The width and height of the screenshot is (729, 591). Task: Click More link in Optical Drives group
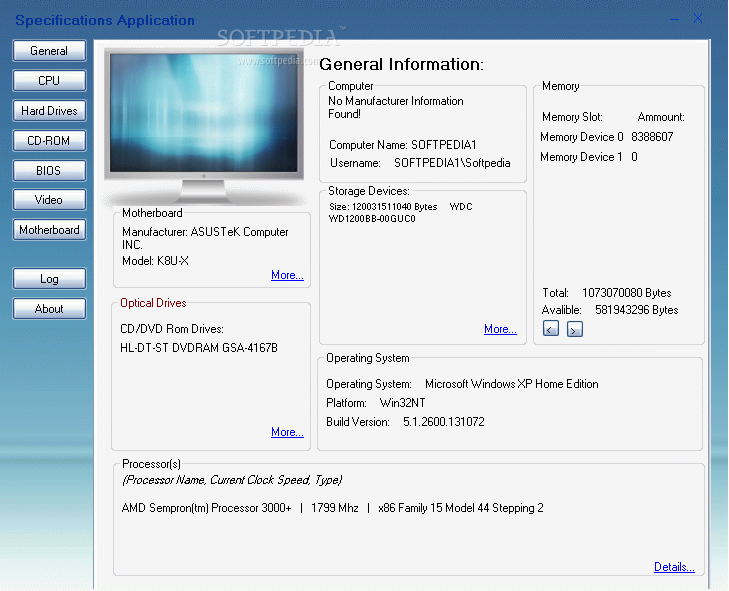287,432
